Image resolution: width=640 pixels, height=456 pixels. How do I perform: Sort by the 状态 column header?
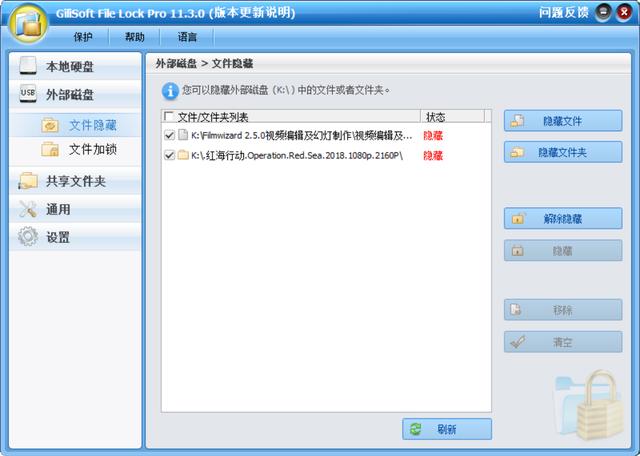tap(452, 117)
